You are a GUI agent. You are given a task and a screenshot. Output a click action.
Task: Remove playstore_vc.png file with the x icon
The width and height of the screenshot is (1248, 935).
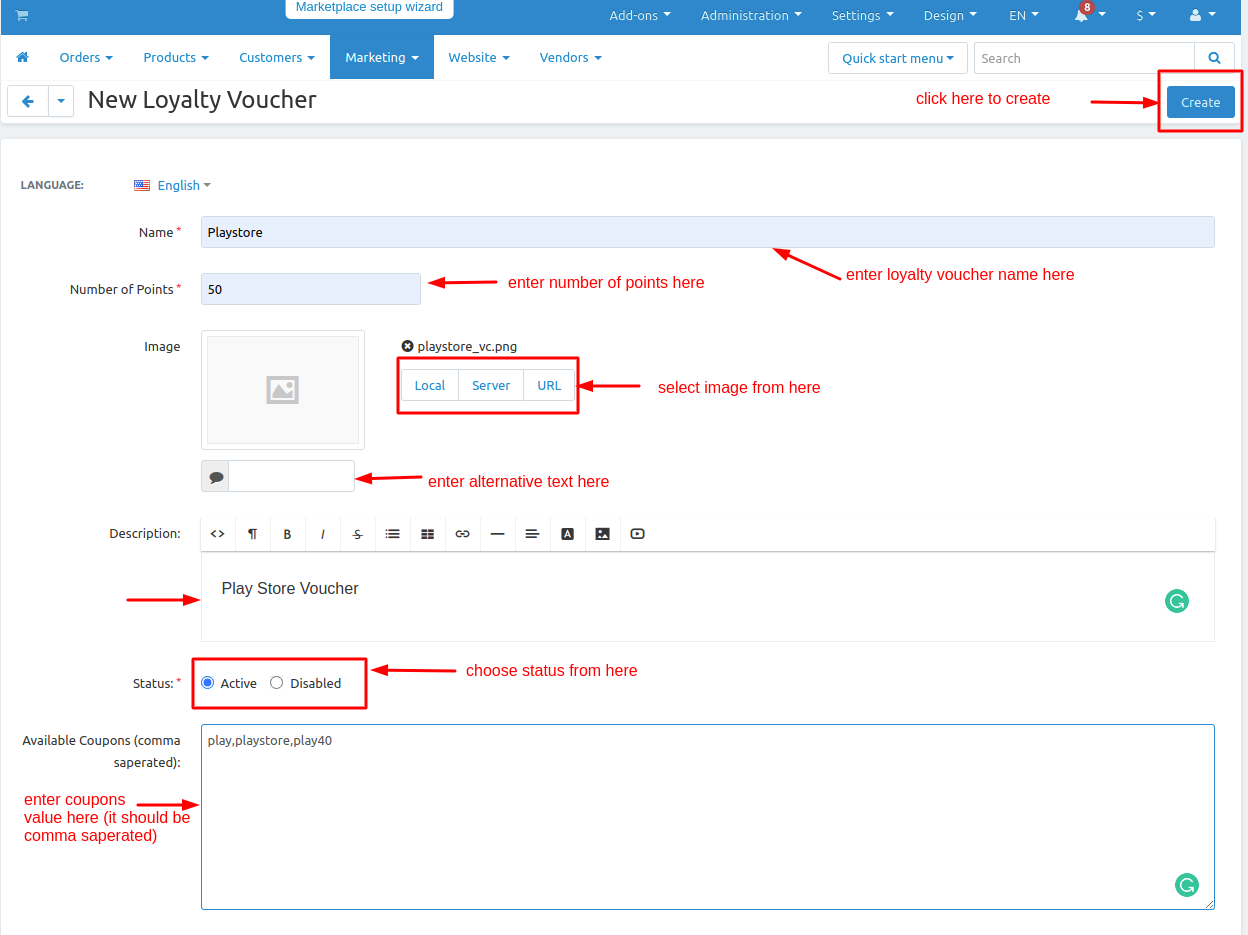[407, 346]
